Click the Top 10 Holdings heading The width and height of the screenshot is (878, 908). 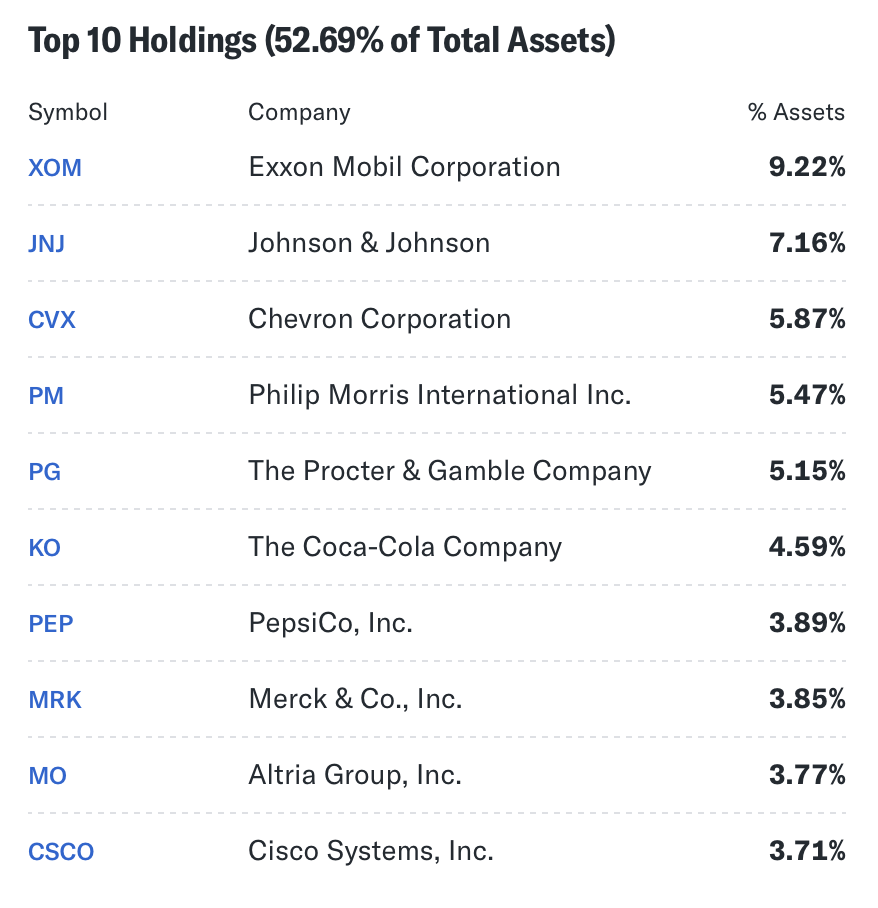click(x=322, y=39)
